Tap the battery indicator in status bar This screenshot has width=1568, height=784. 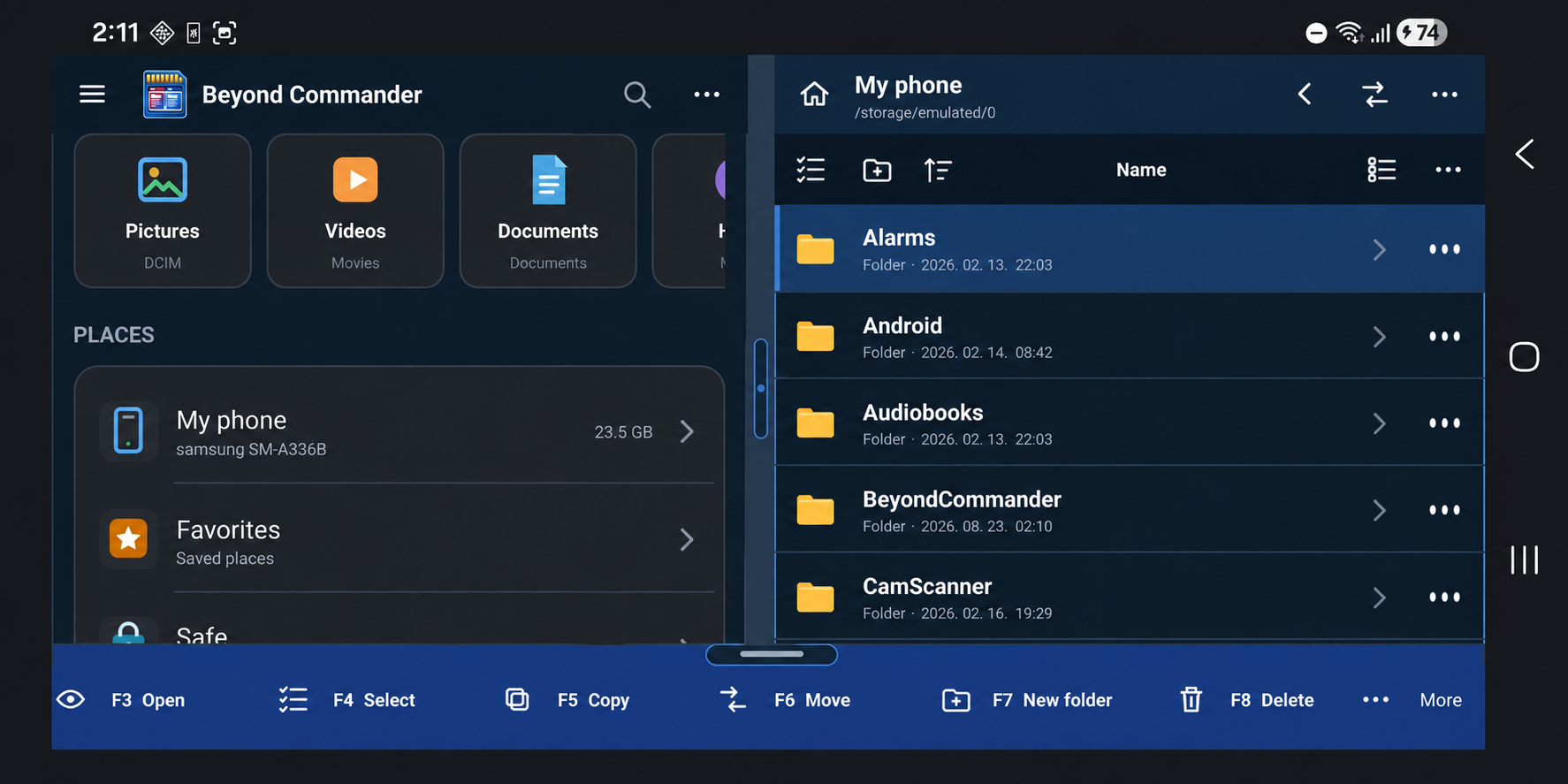(1421, 33)
